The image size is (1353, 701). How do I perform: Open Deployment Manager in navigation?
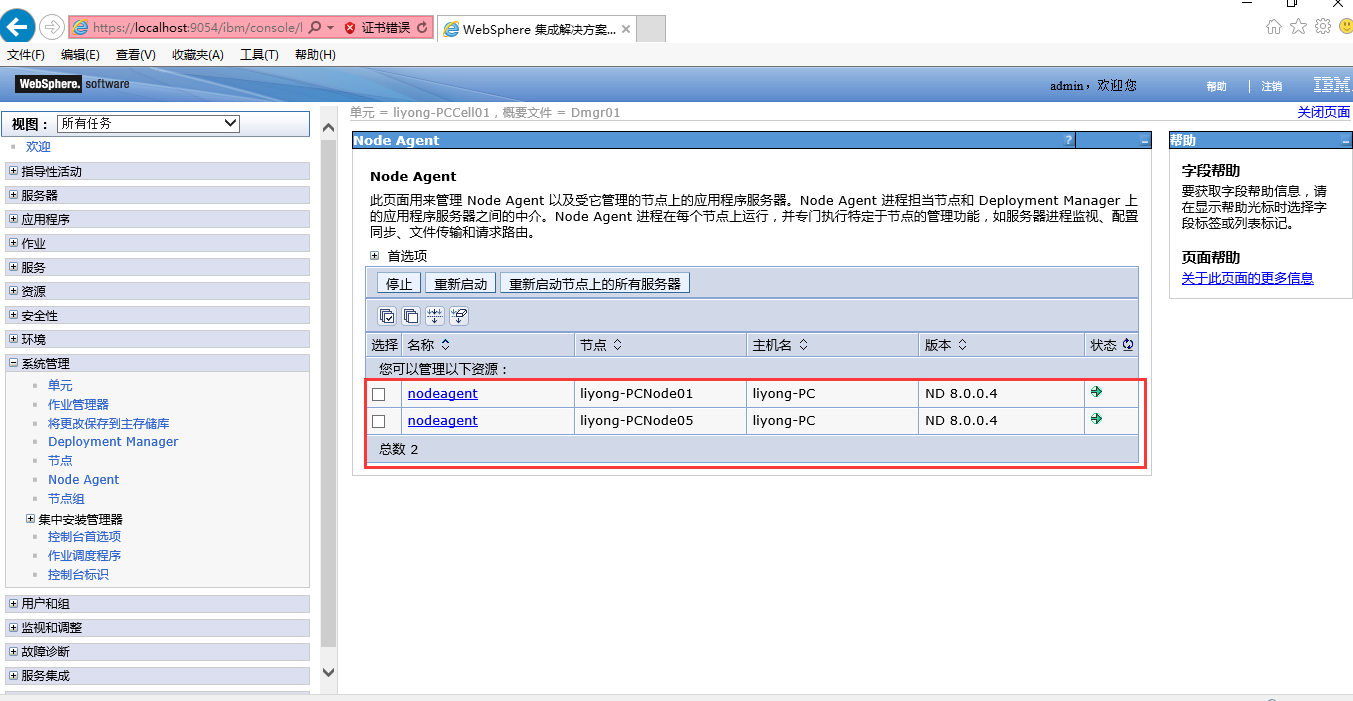click(x=113, y=442)
